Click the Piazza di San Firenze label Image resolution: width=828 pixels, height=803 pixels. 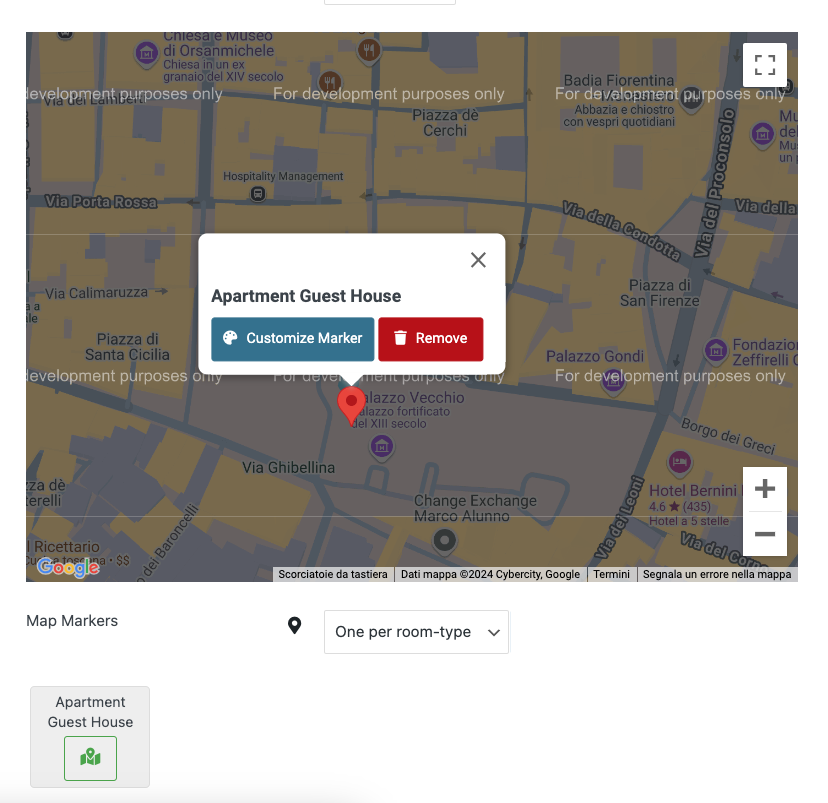(660, 293)
